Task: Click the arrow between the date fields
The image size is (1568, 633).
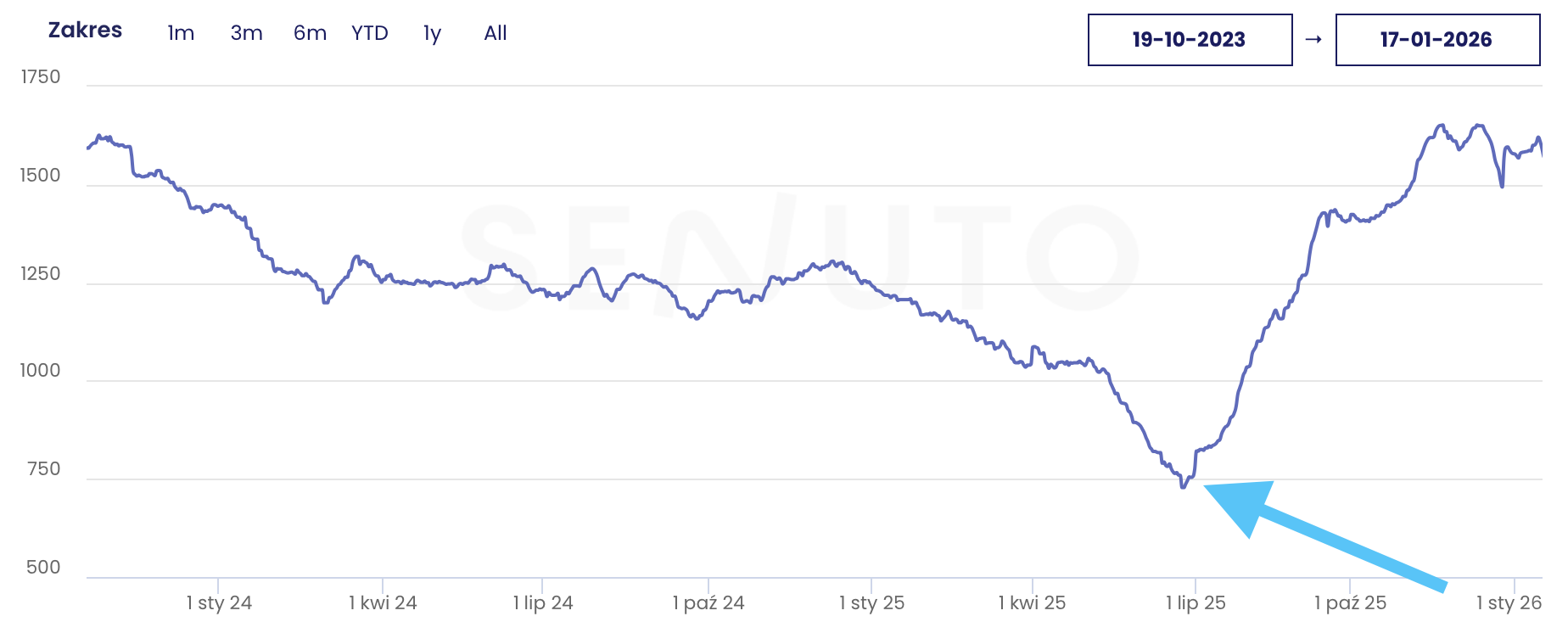Action: click(x=1313, y=40)
